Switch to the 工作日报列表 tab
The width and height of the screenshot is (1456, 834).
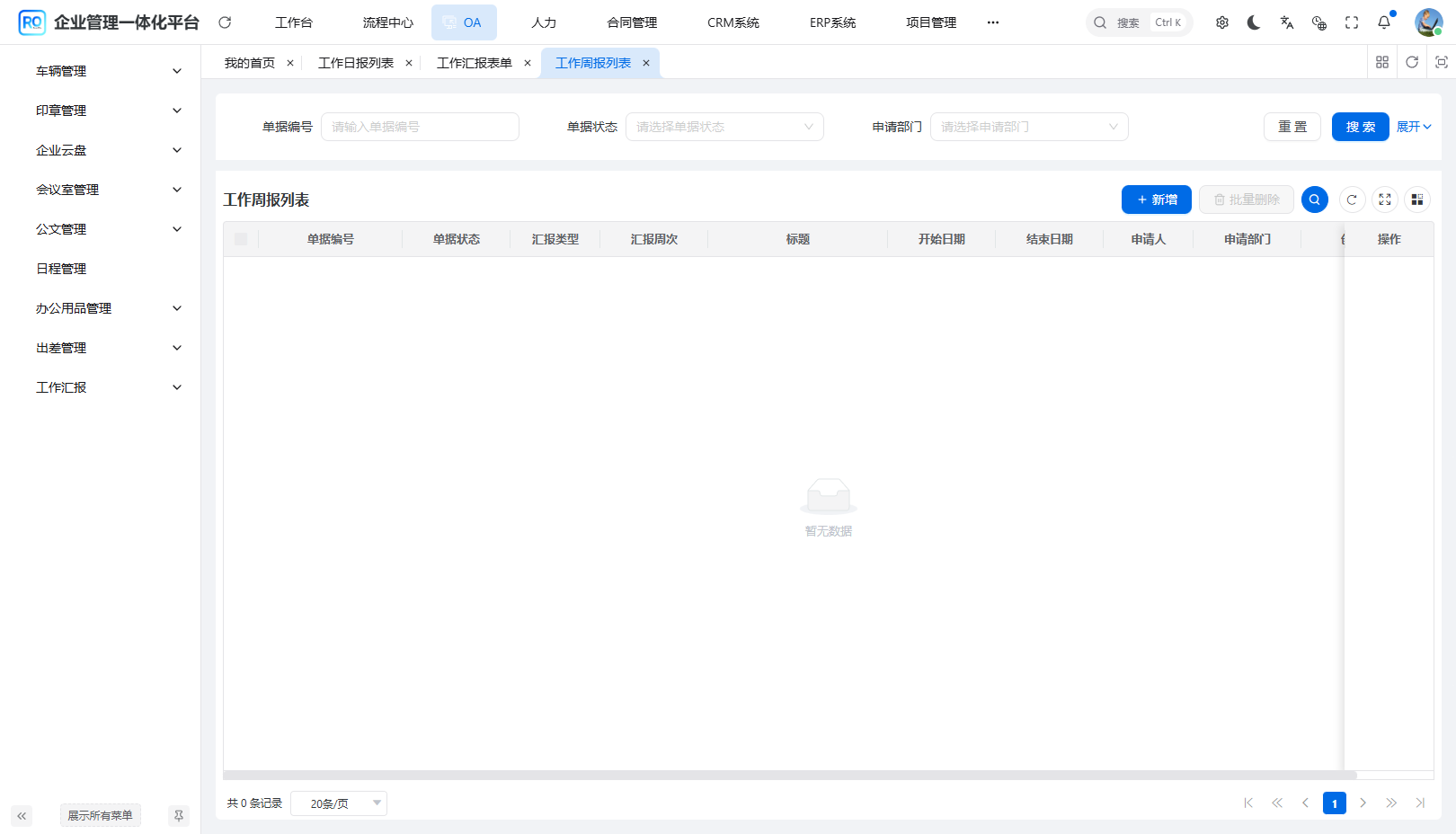(x=355, y=63)
